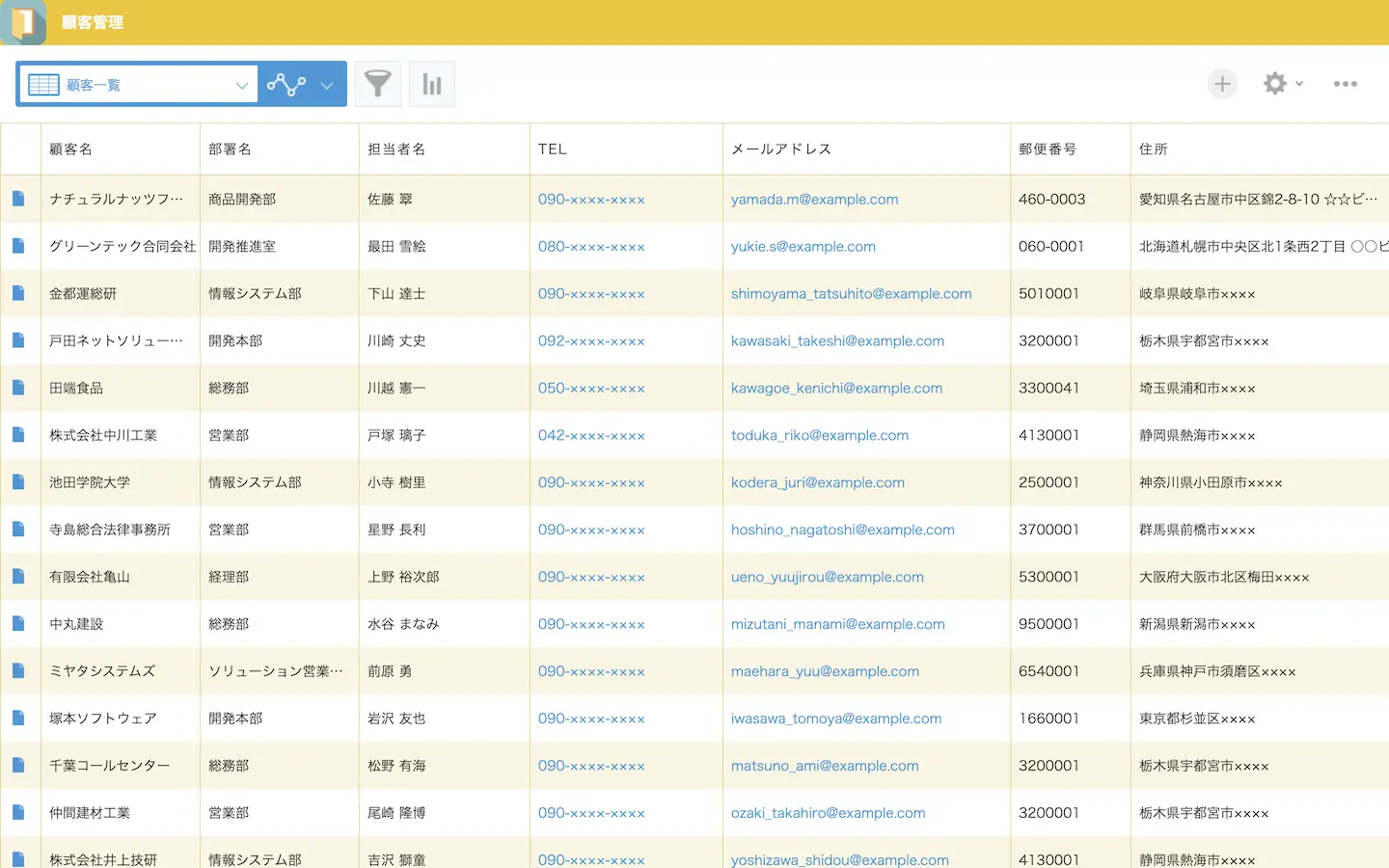The height and width of the screenshot is (868, 1389).
Task: Click the filter funnel icon
Action: click(x=378, y=84)
